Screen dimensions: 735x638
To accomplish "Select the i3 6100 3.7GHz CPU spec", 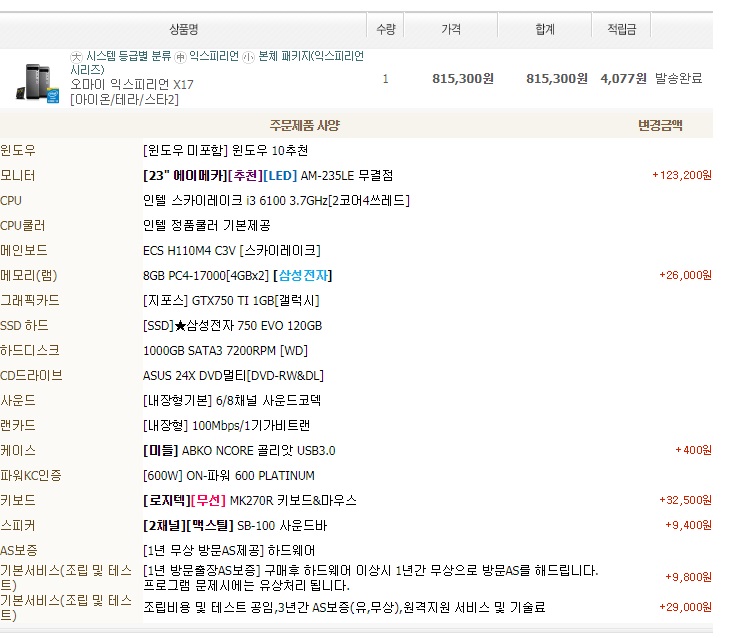I will [276, 201].
